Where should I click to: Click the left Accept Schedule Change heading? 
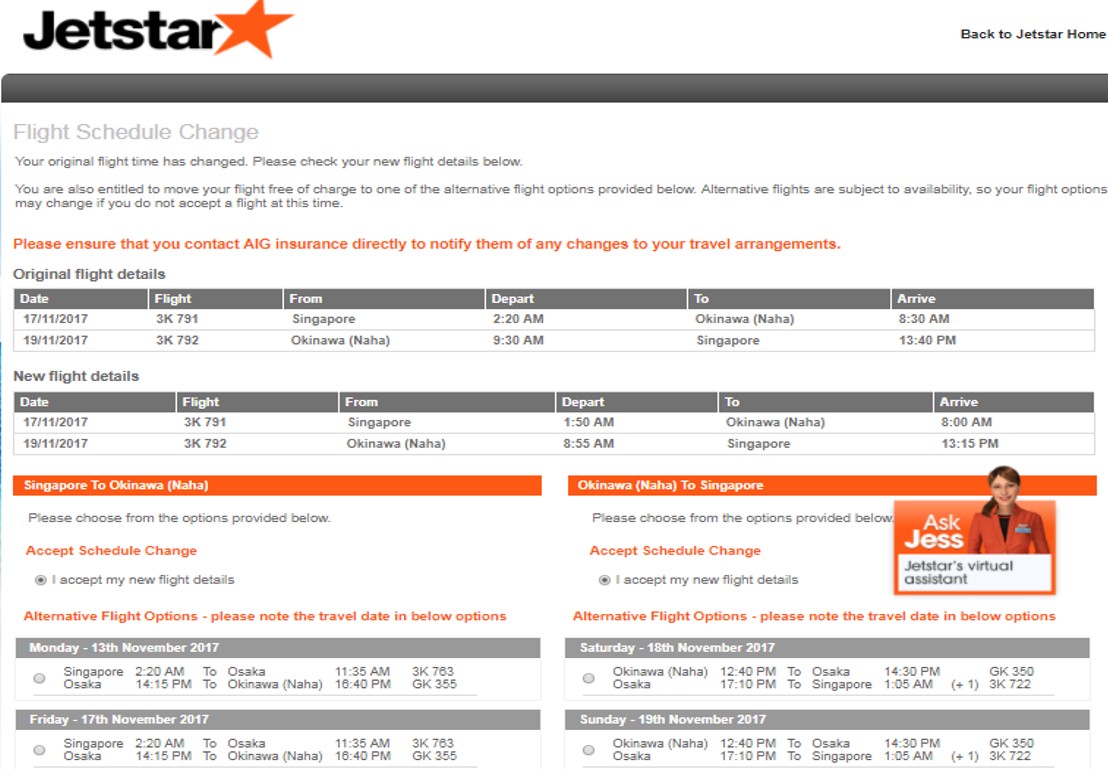tap(111, 550)
